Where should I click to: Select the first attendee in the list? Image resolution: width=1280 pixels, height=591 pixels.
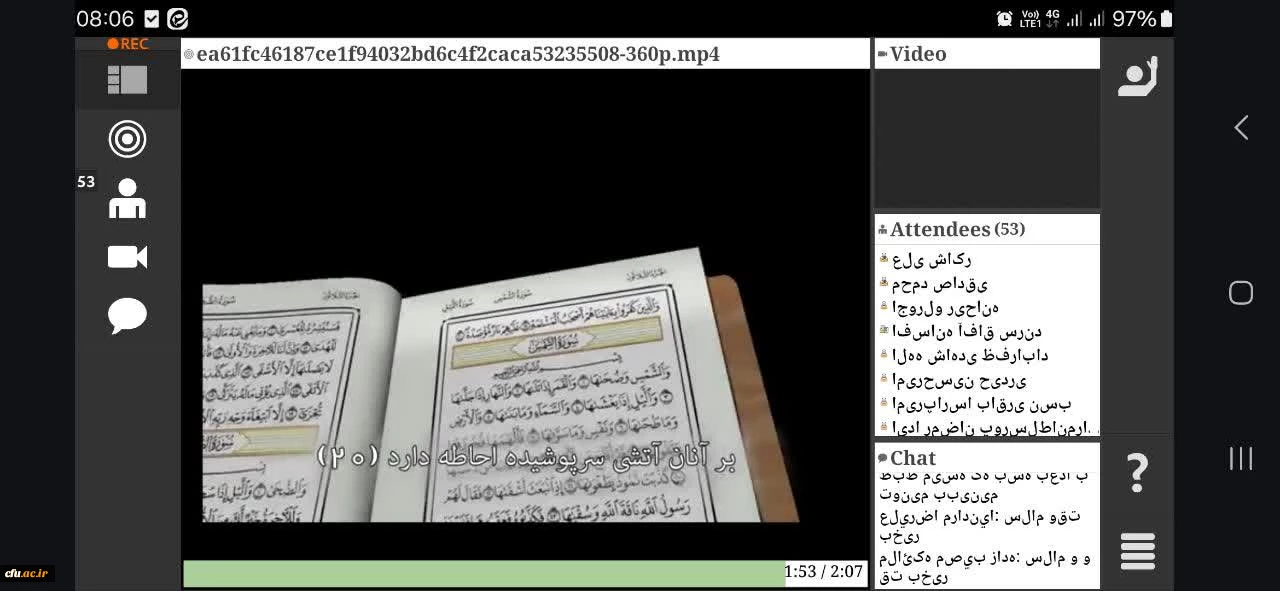tap(931, 260)
